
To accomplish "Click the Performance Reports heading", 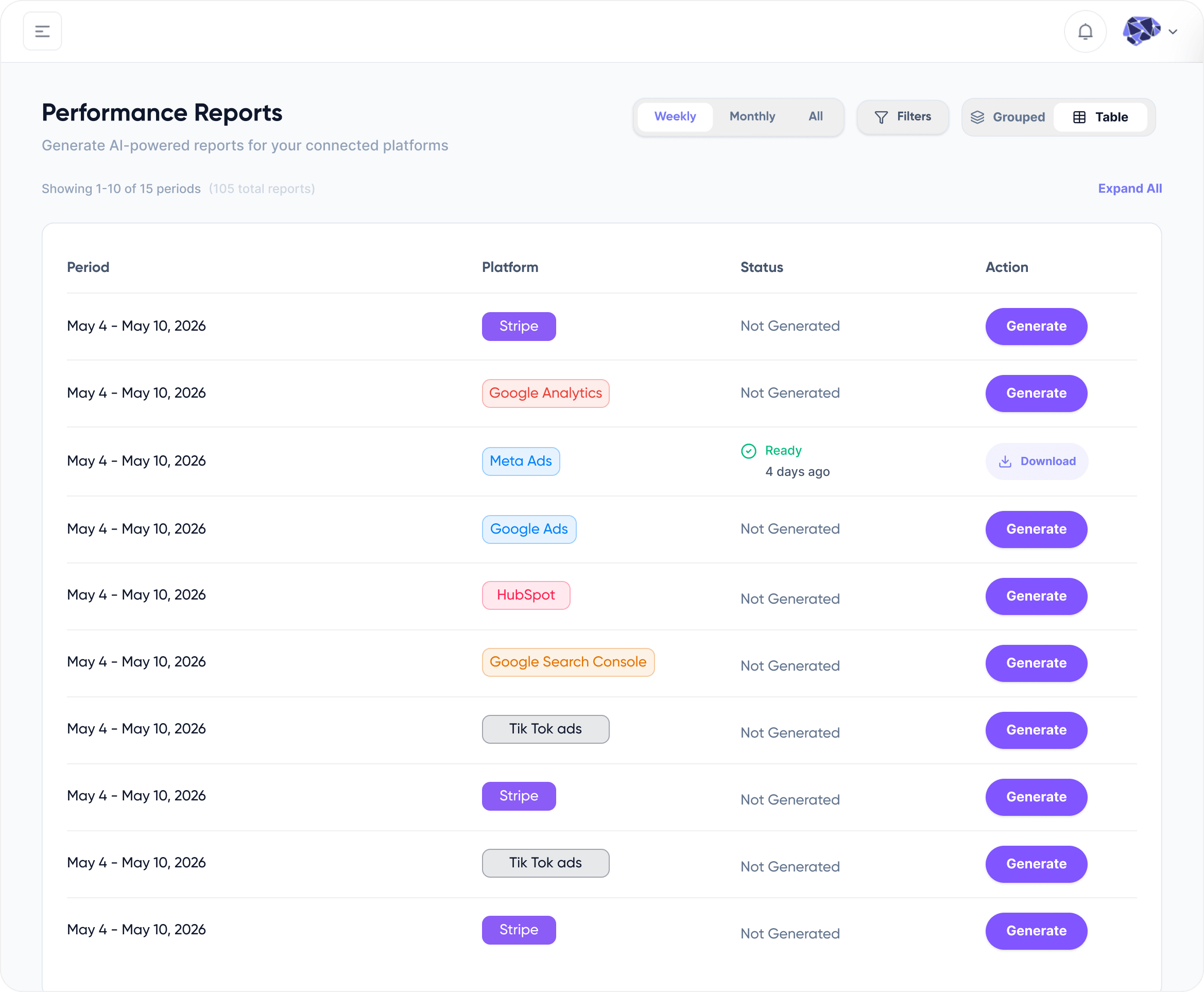I will (162, 113).
